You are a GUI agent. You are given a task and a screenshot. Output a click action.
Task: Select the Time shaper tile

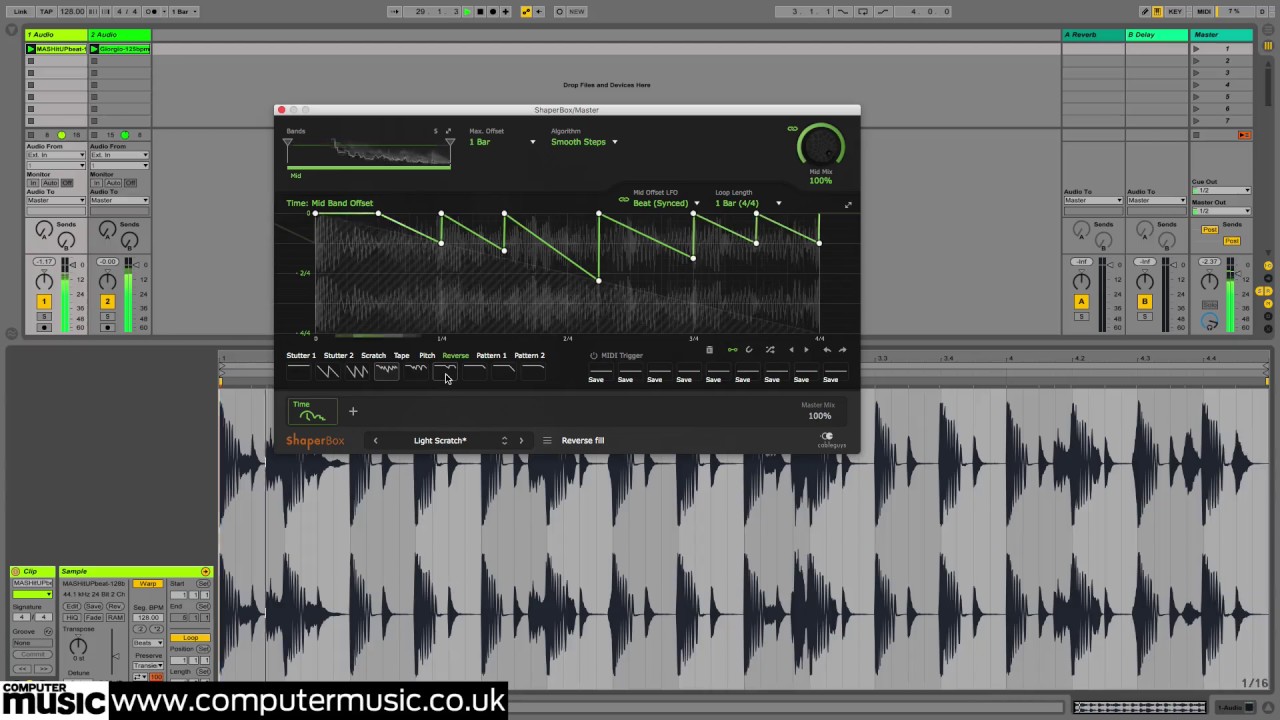click(312, 411)
